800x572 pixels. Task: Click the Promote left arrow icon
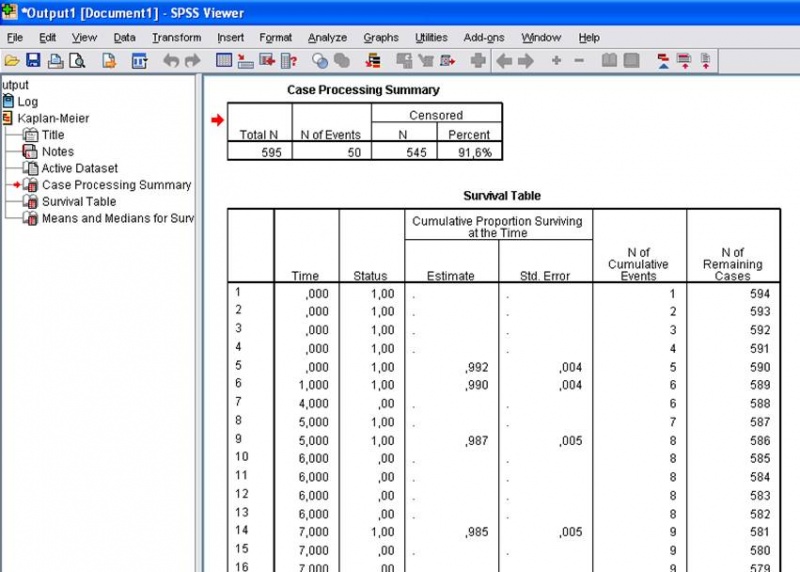(503, 61)
